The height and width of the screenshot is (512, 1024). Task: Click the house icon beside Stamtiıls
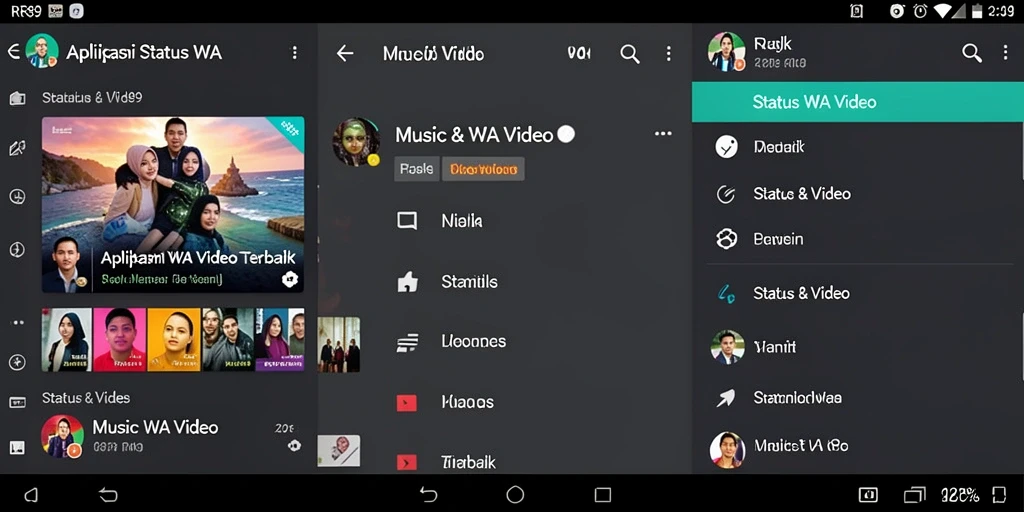click(x=408, y=282)
